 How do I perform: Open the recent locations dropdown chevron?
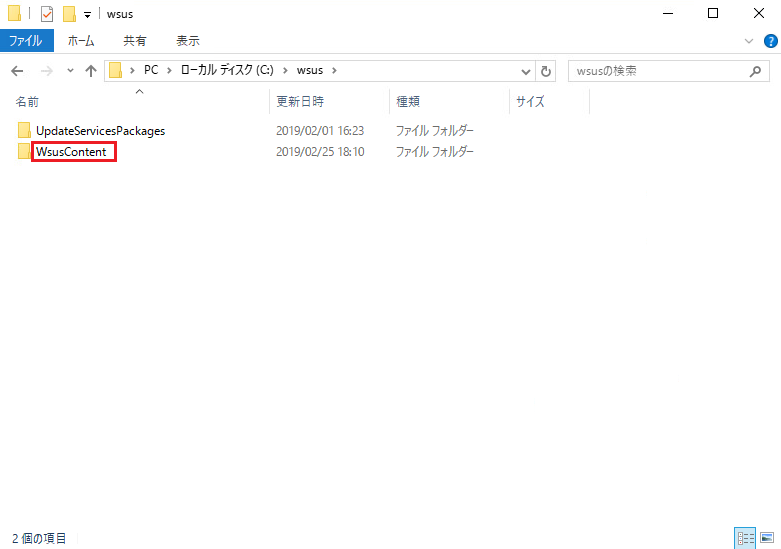[70, 71]
